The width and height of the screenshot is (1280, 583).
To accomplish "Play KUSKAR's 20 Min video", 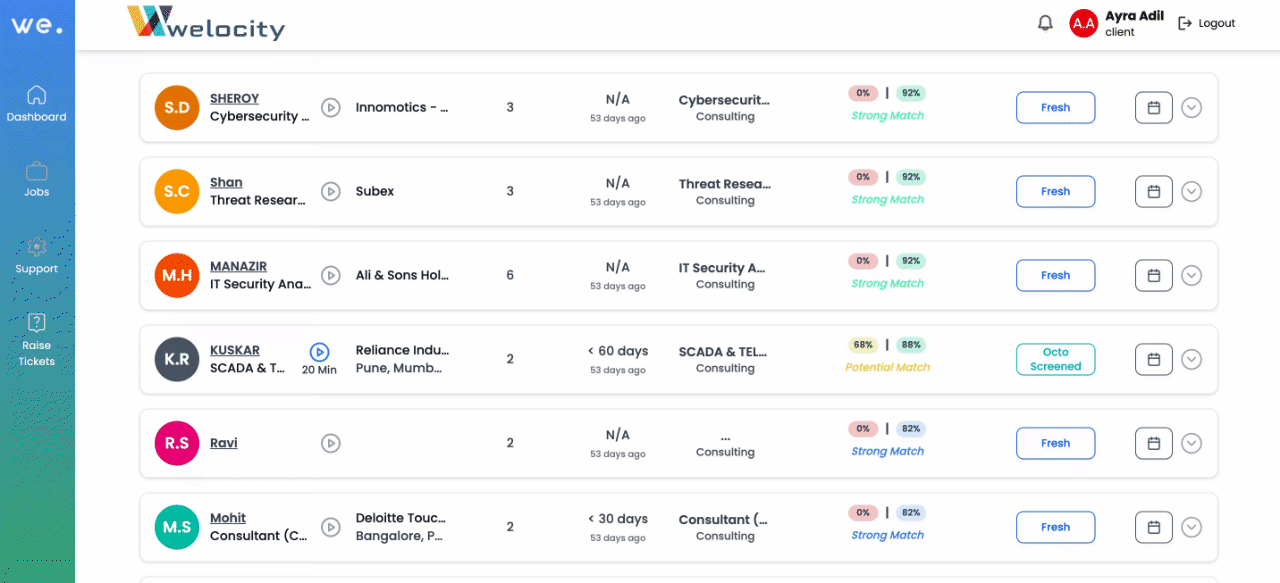I will (319, 352).
